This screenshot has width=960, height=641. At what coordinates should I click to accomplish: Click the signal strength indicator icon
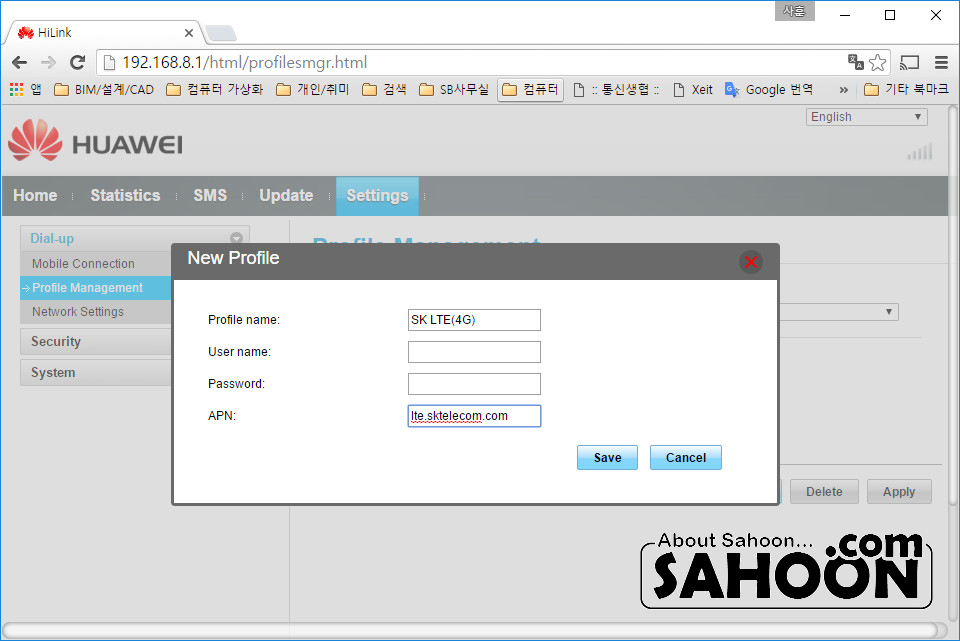coord(920,151)
